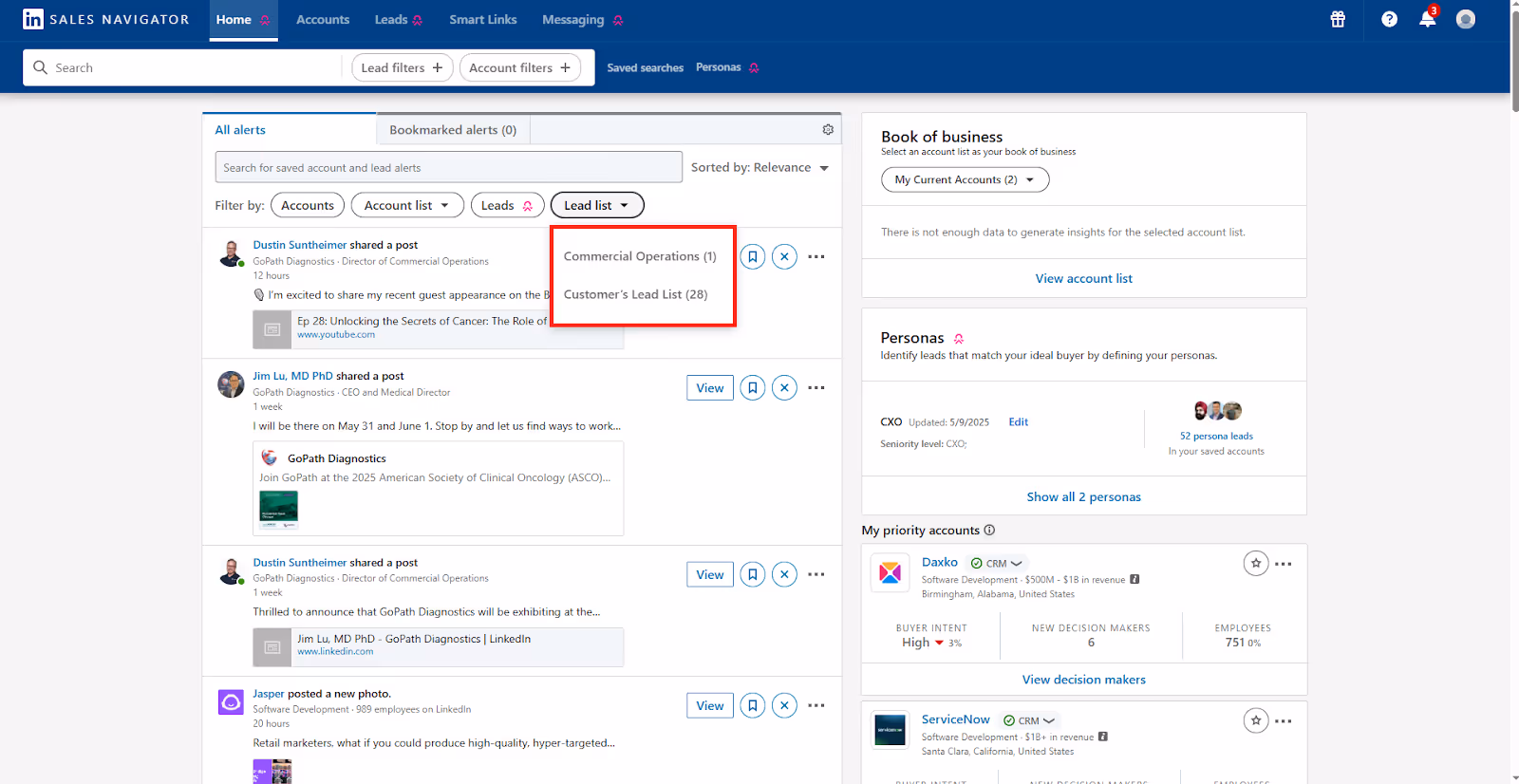This screenshot has height=784, width=1519.
Task: Dismiss Jim Lu, MD PhD alert
Action: (x=784, y=387)
